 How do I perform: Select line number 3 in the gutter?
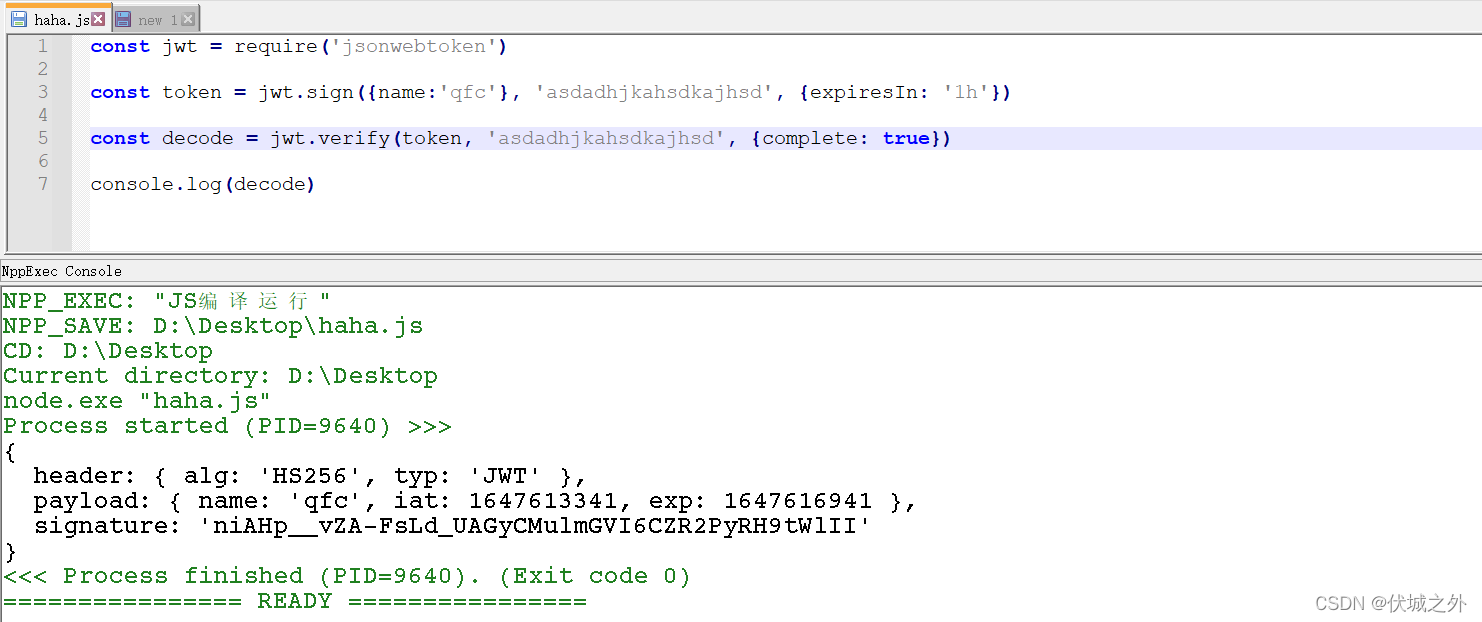coord(43,92)
